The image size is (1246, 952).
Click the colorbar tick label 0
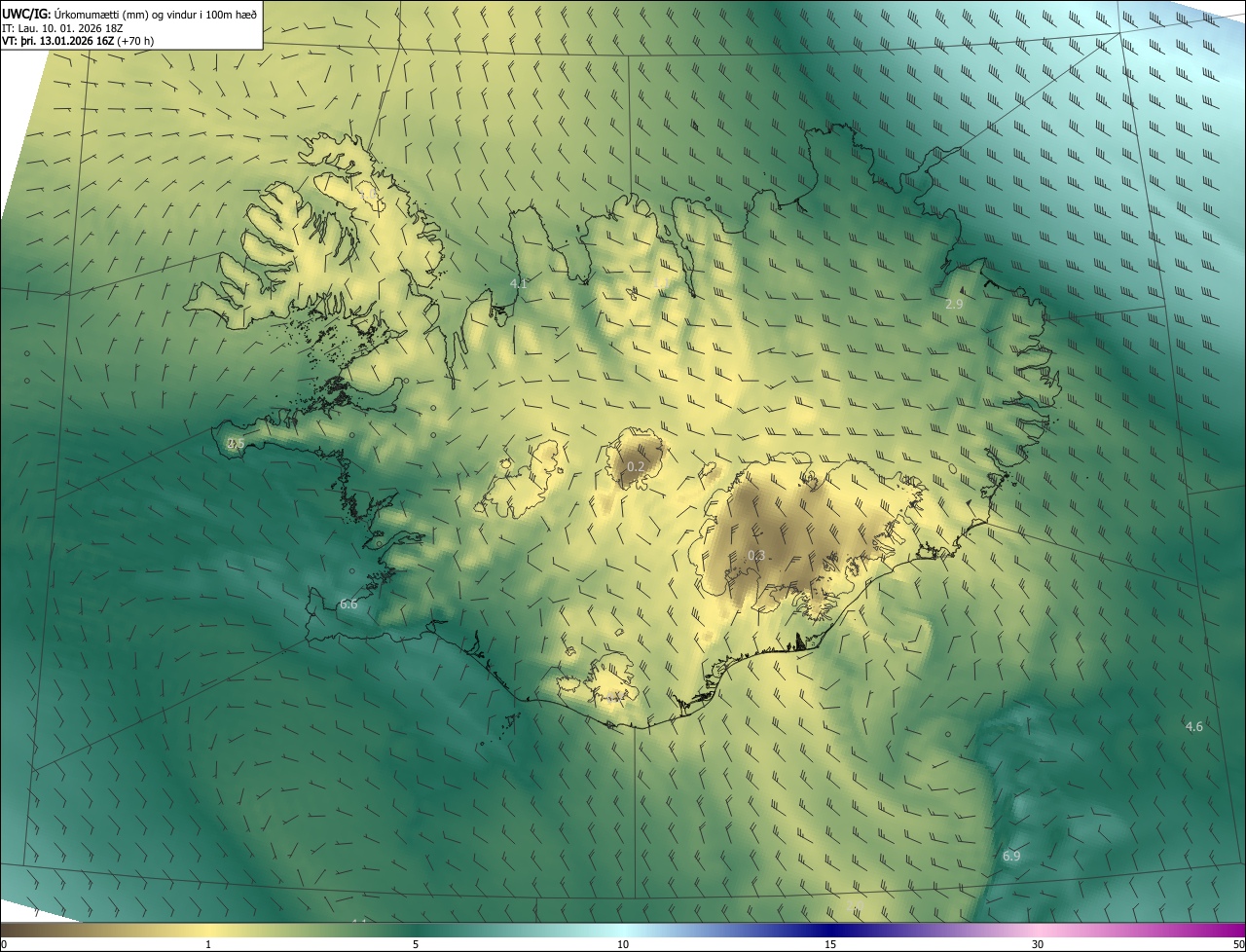(4, 944)
